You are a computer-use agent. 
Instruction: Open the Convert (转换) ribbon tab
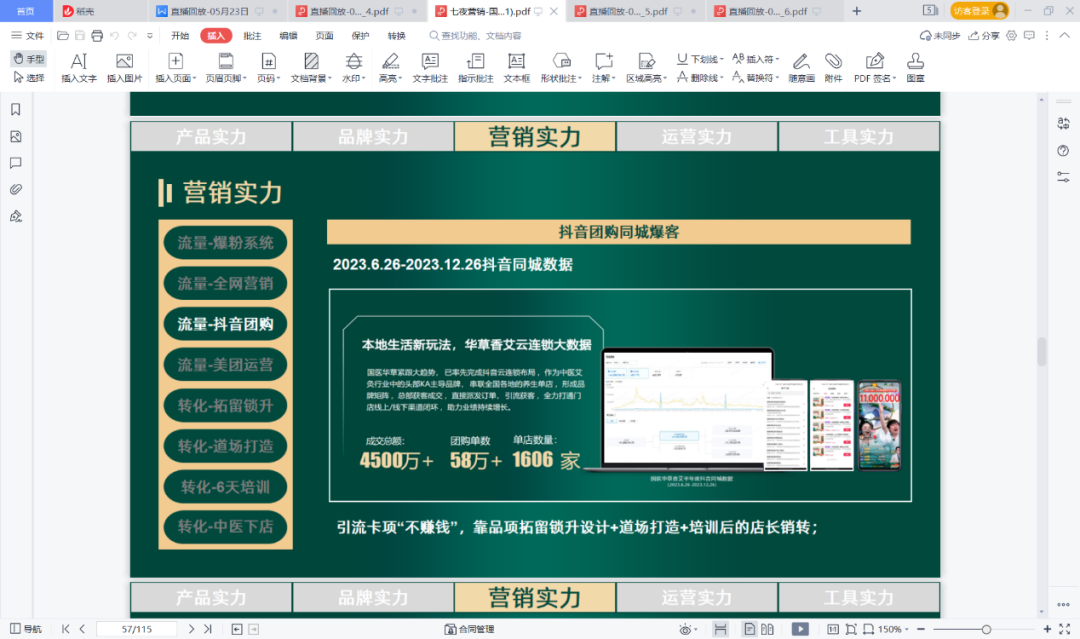pos(396,36)
